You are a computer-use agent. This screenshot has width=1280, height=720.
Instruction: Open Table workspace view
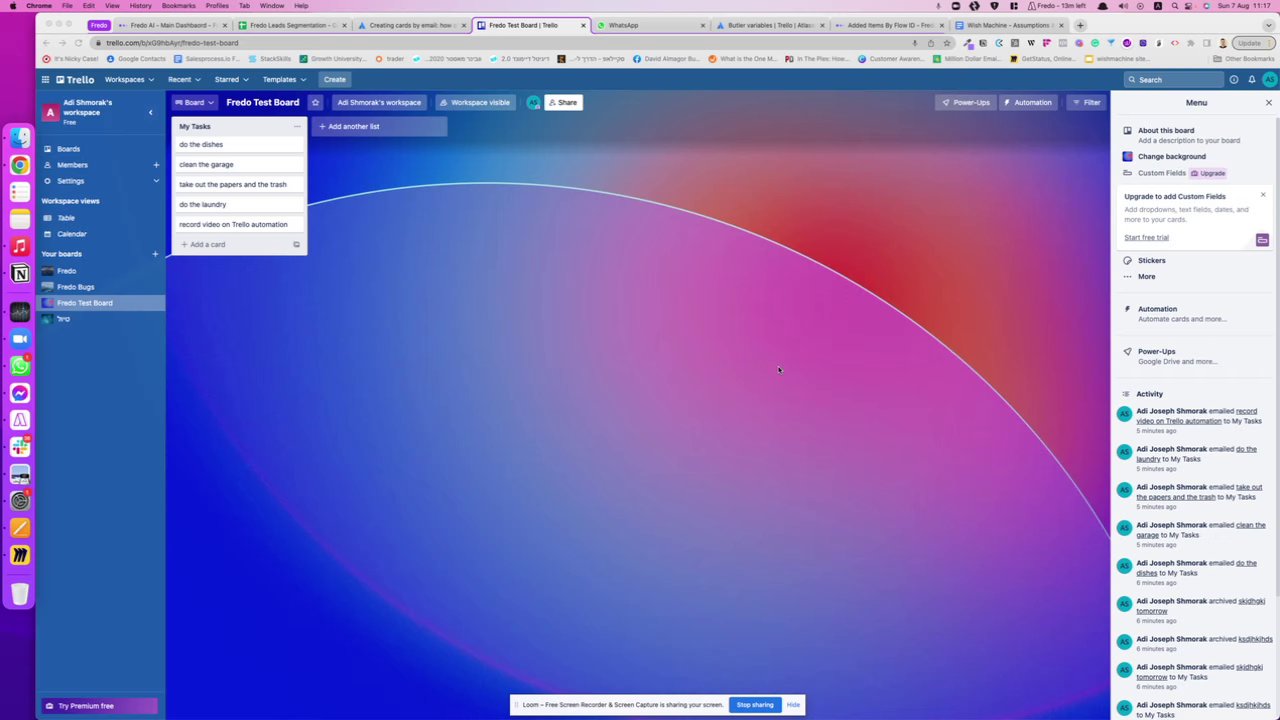click(66, 217)
